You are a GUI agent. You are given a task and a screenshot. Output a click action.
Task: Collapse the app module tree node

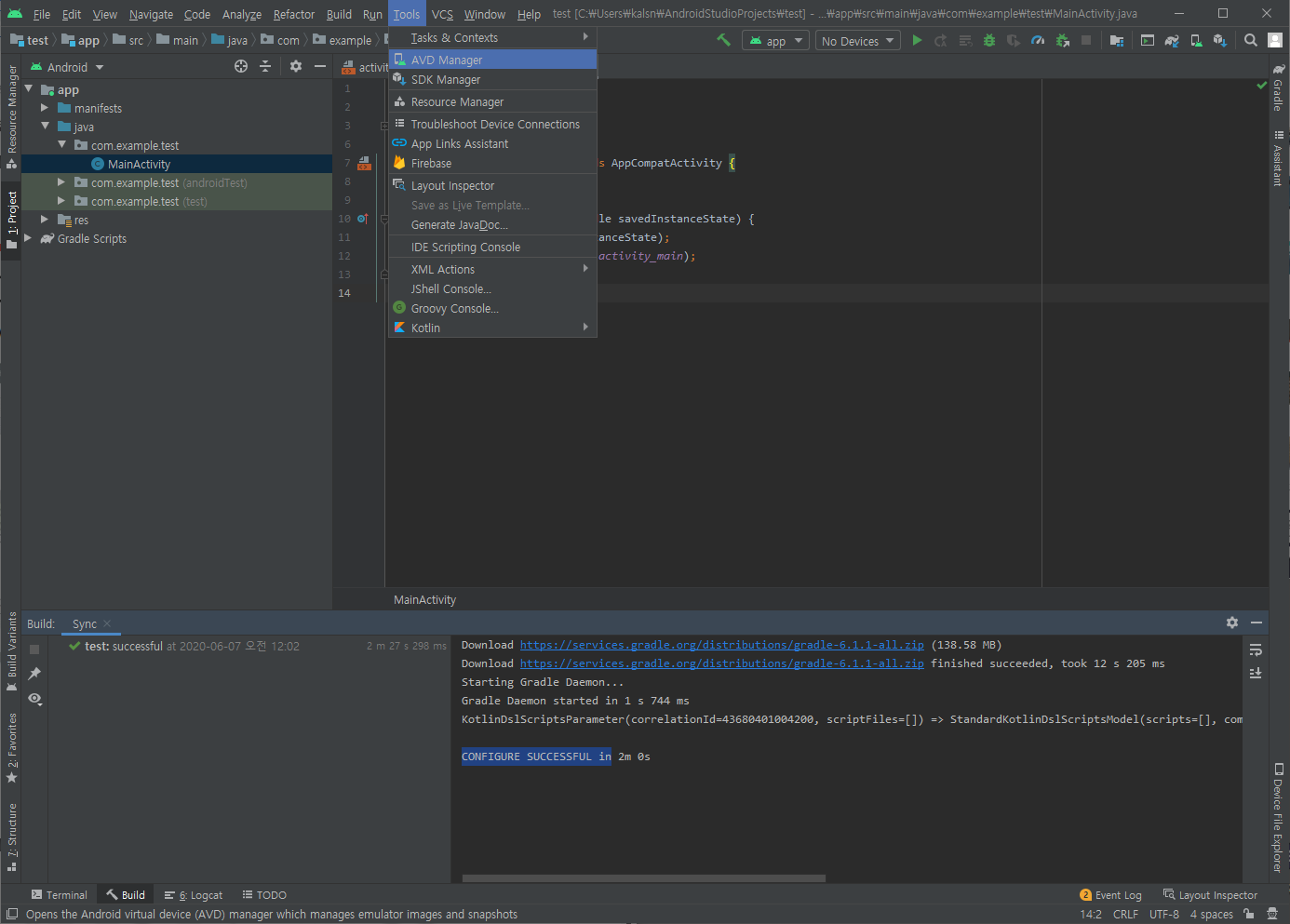coord(29,89)
